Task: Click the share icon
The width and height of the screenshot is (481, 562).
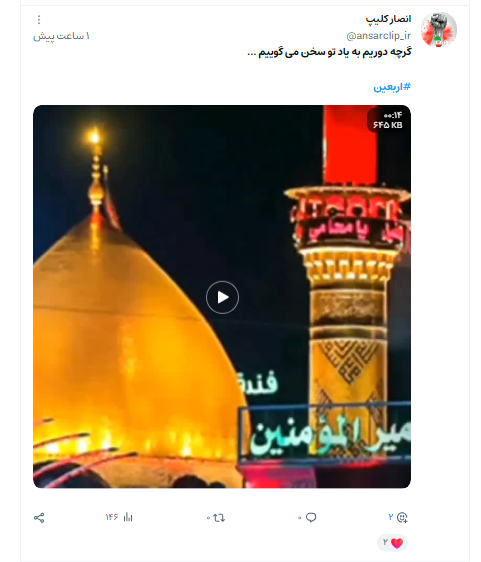Action: (39, 518)
